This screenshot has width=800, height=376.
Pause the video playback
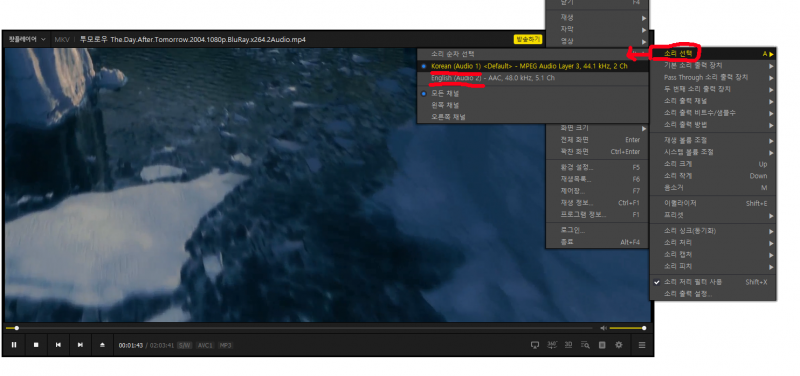point(14,345)
